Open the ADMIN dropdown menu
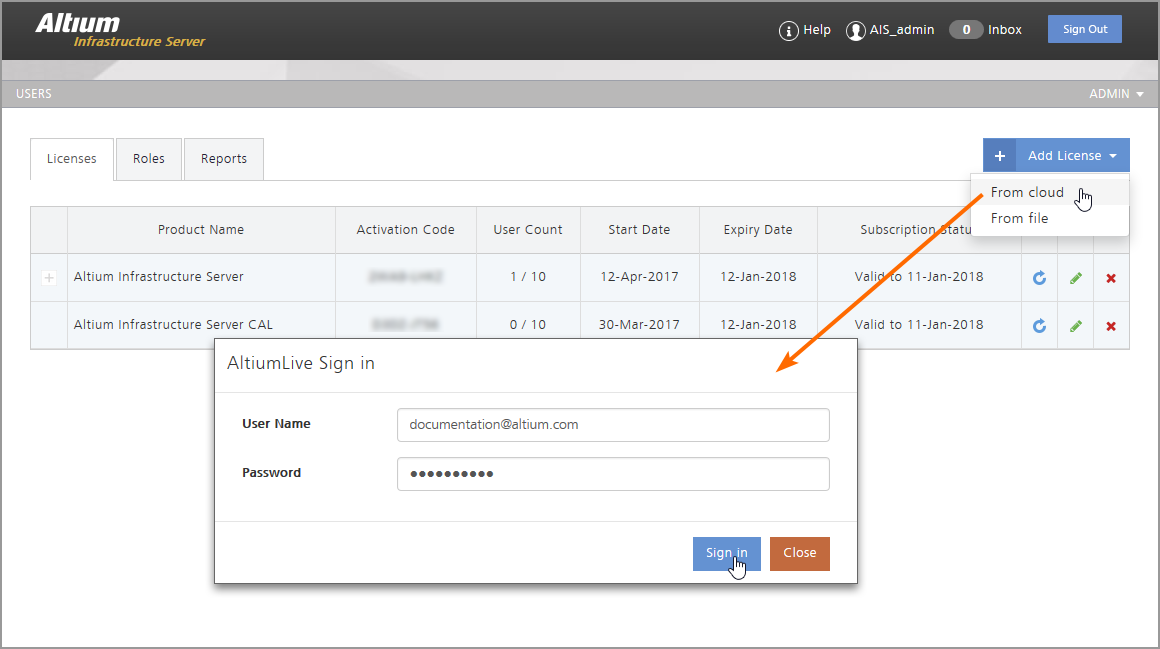Screen dimensions: 1160x649 coord(1116,94)
